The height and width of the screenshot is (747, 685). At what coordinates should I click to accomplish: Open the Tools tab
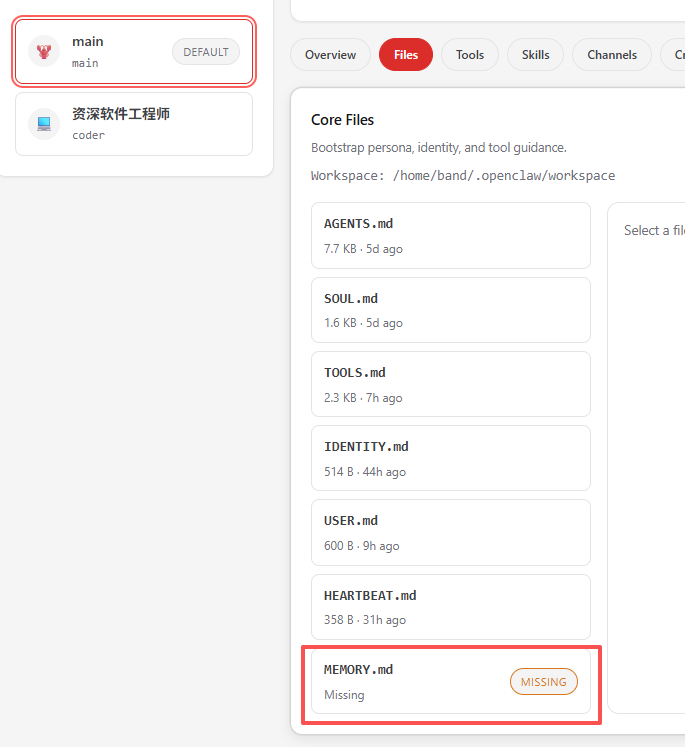(470, 55)
